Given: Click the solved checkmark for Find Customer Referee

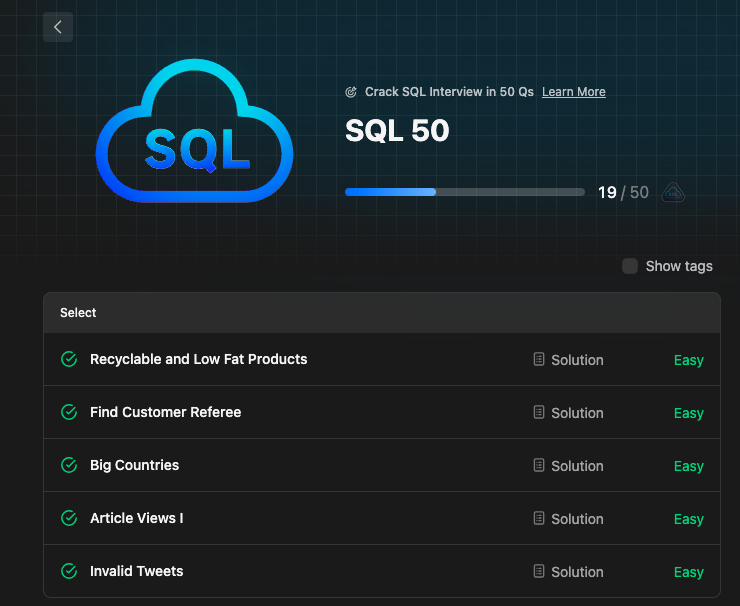Looking at the screenshot, I should coord(69,412).
